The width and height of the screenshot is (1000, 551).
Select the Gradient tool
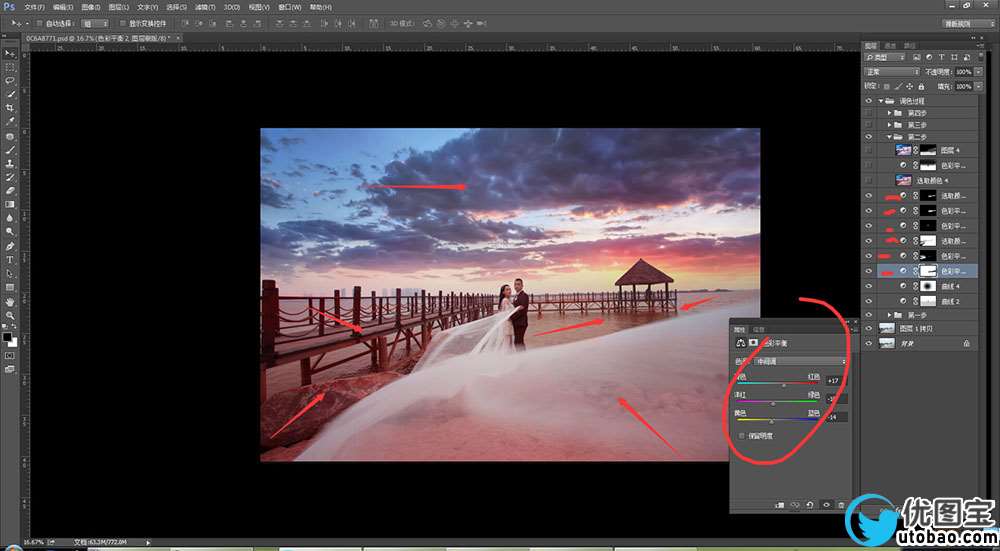[10, 204]
